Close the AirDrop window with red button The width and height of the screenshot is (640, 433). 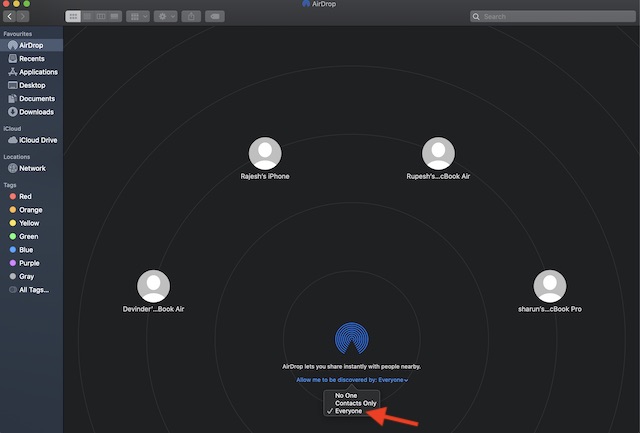coord(6,4)
